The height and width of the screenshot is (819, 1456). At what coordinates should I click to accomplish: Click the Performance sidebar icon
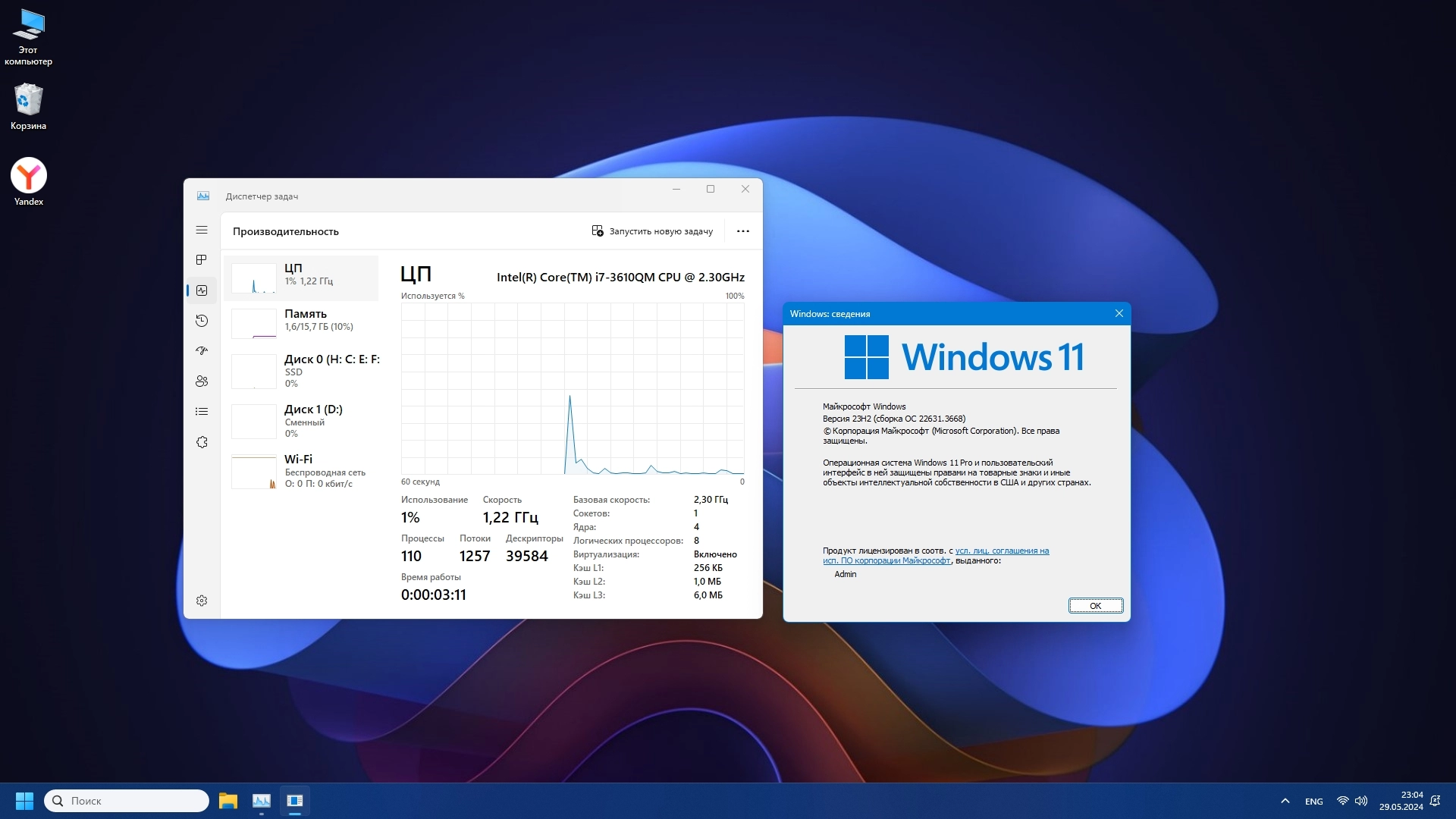coord(202,290)
